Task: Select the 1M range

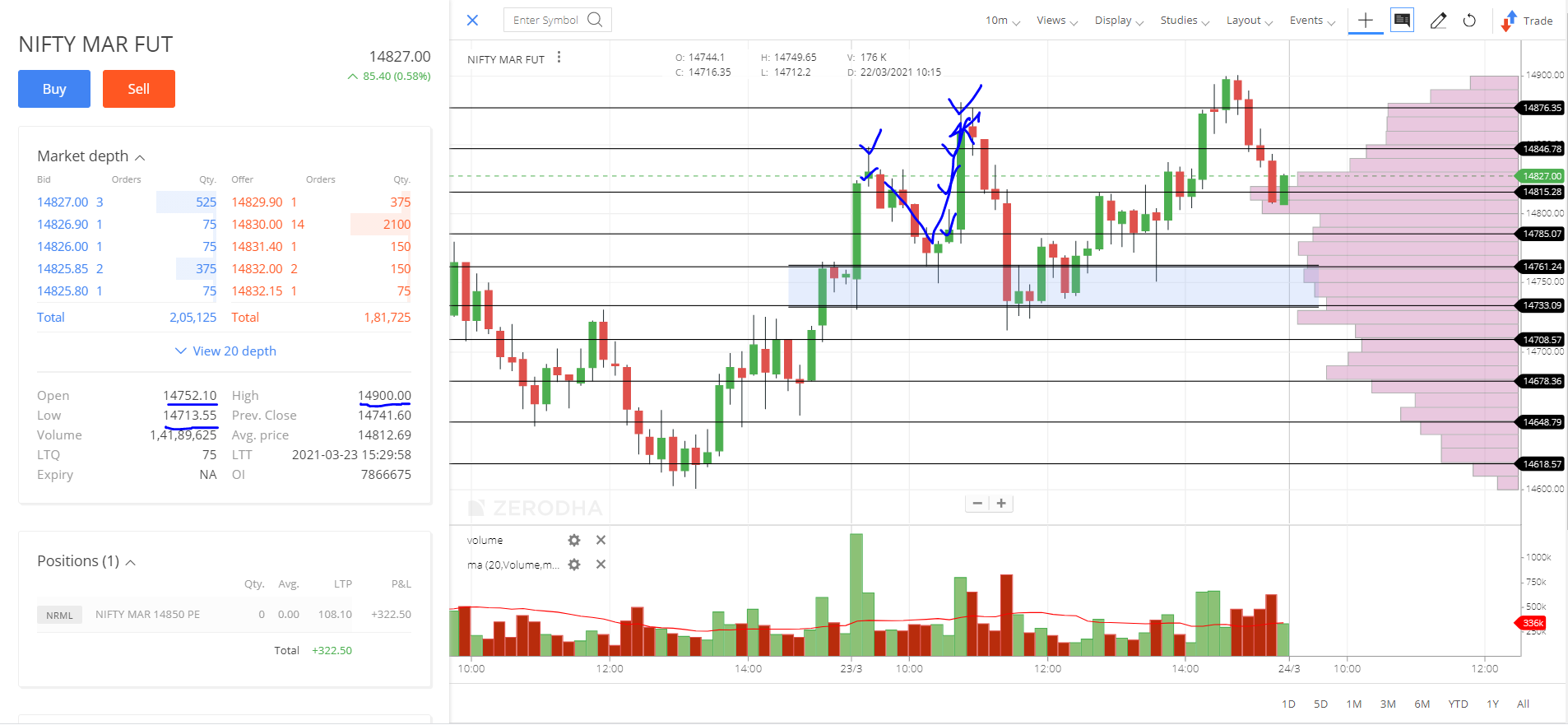Action: point(1354,704)
